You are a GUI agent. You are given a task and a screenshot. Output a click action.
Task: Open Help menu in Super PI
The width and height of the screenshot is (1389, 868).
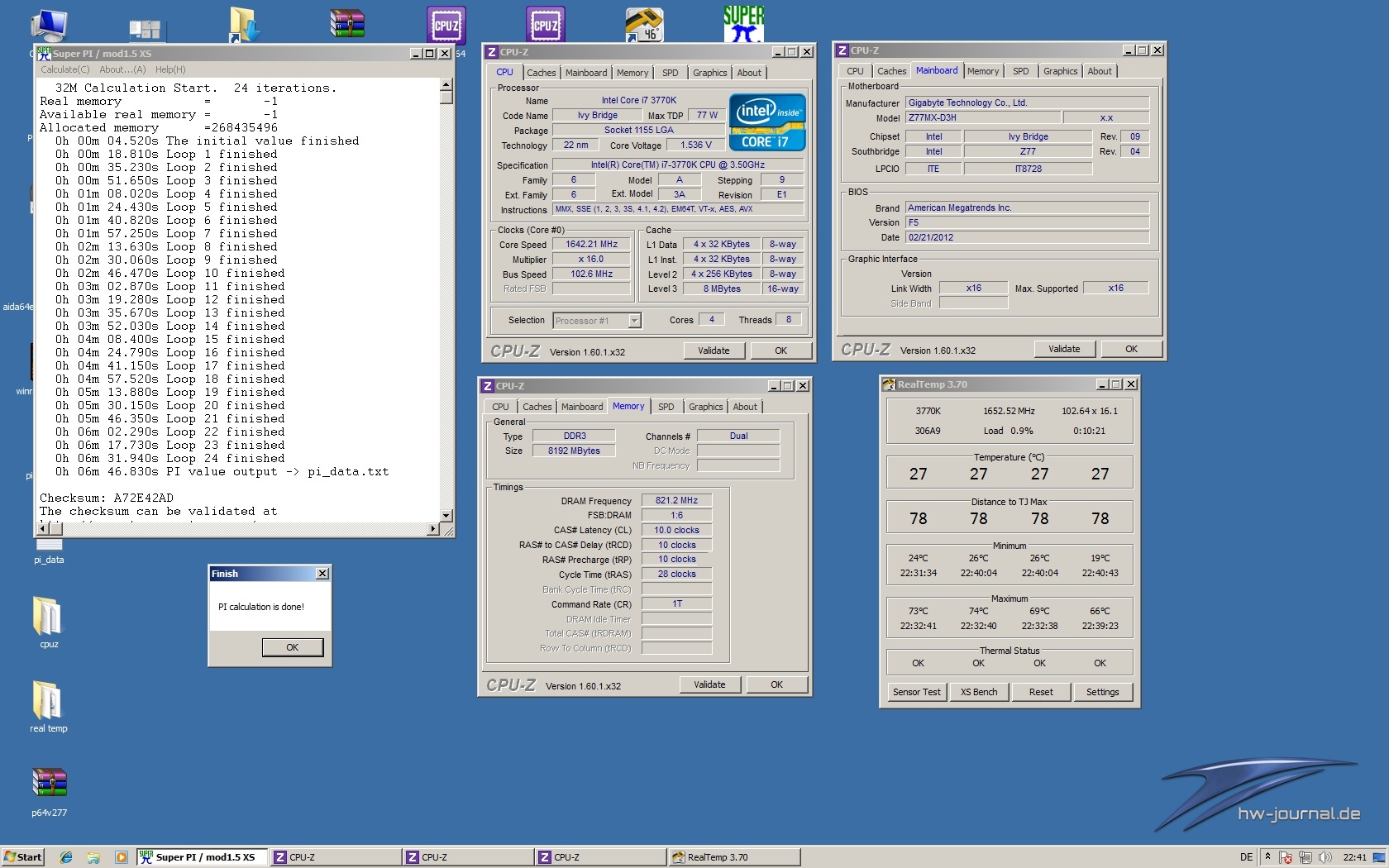tap(170, 69)
